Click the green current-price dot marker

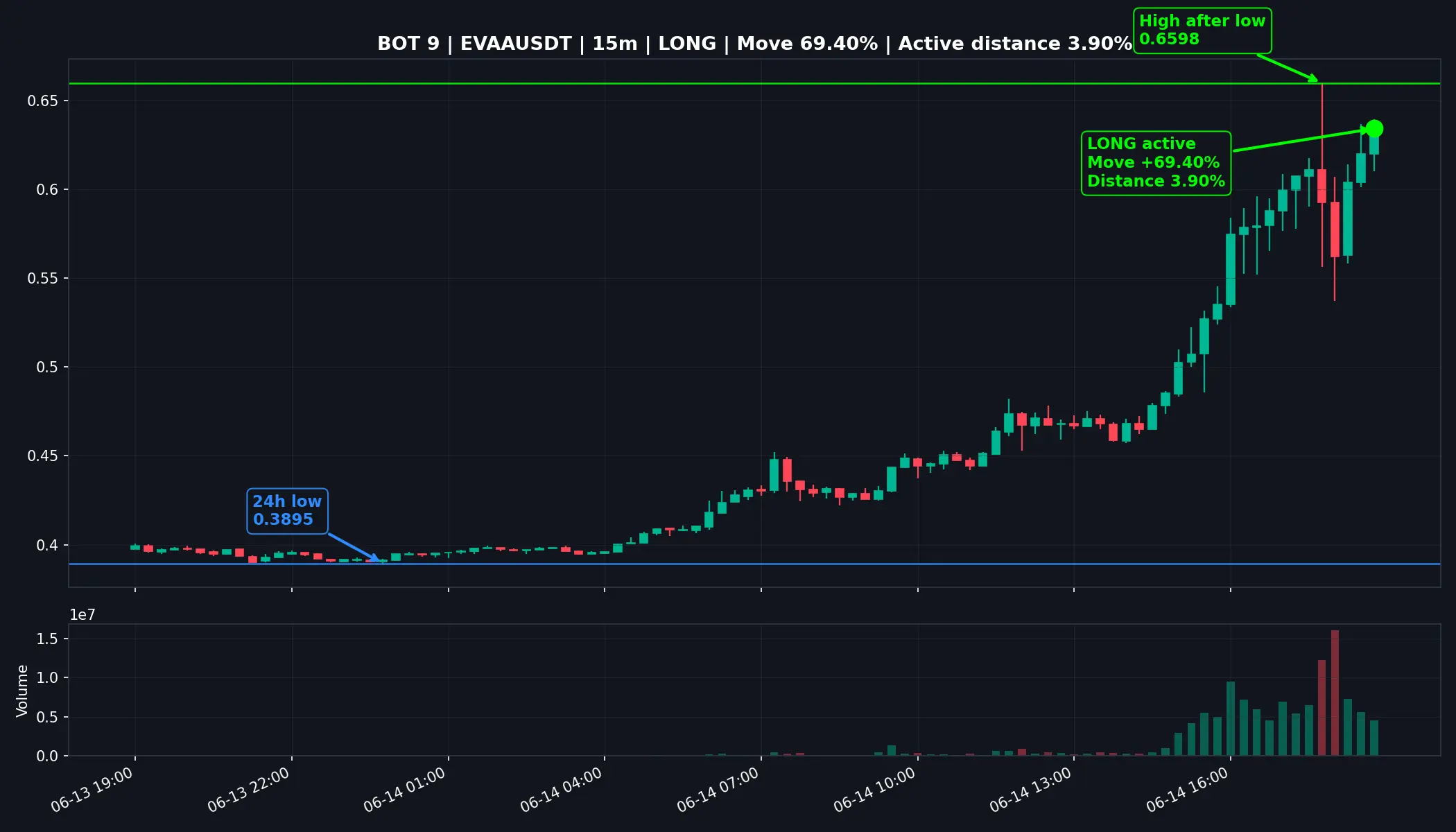1374,129
